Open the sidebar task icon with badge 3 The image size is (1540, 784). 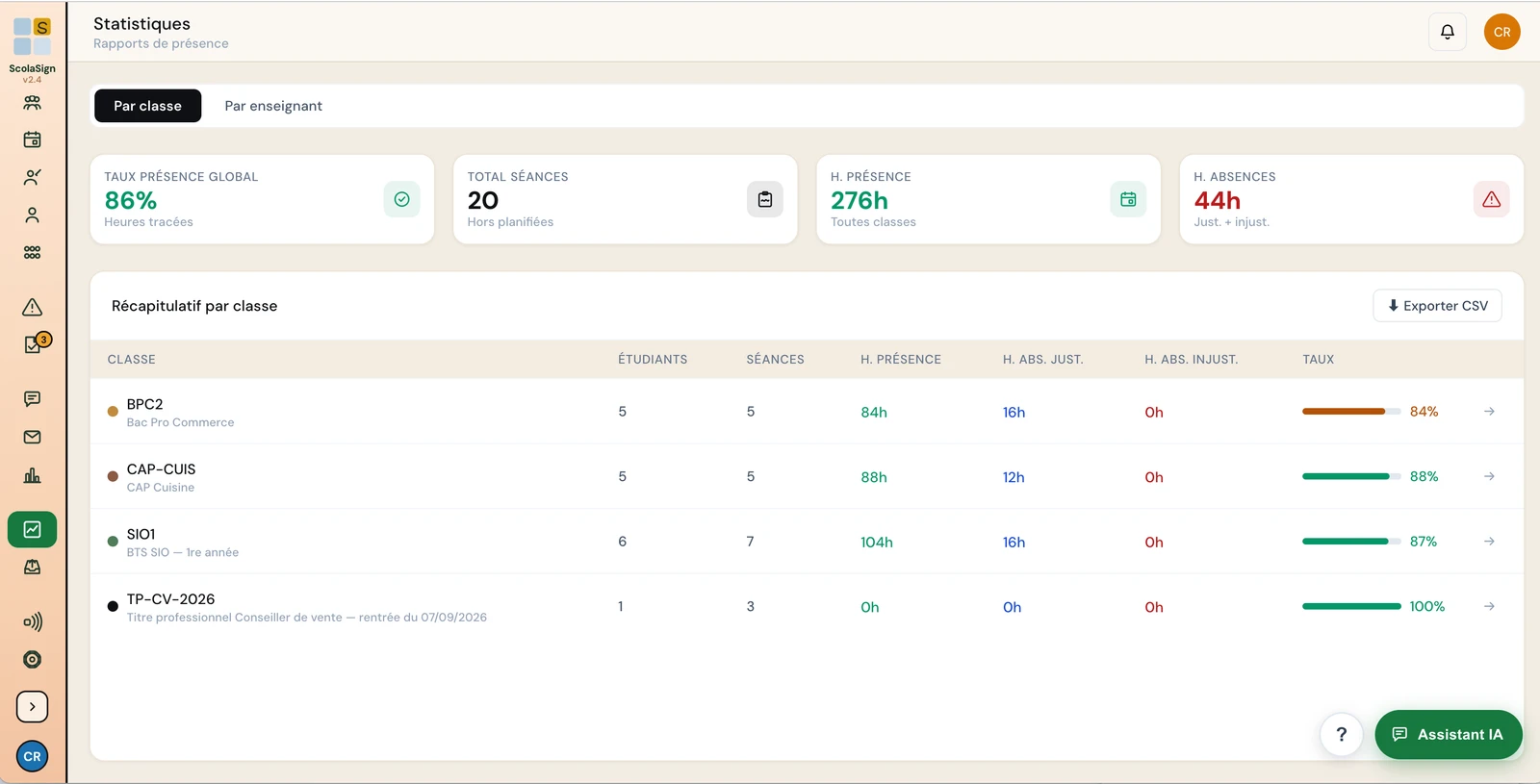[36, 343]
